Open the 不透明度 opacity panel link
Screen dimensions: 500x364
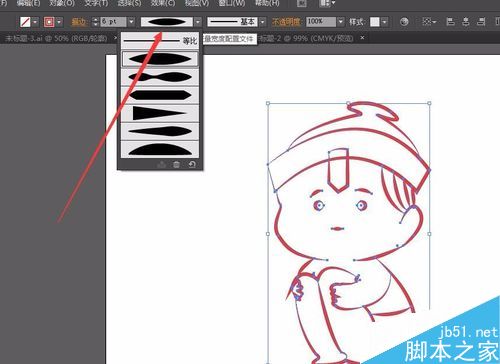286,22
